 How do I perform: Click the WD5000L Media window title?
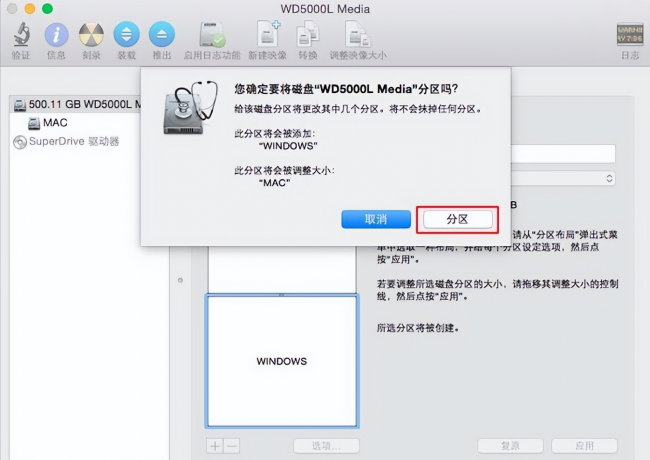pyautogui.click(x=325, y=9)
